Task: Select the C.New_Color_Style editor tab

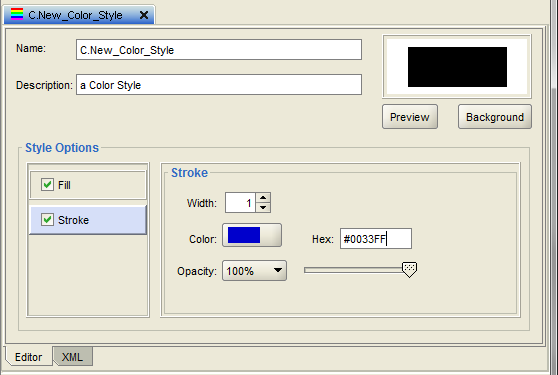Action: pos(79,15)
